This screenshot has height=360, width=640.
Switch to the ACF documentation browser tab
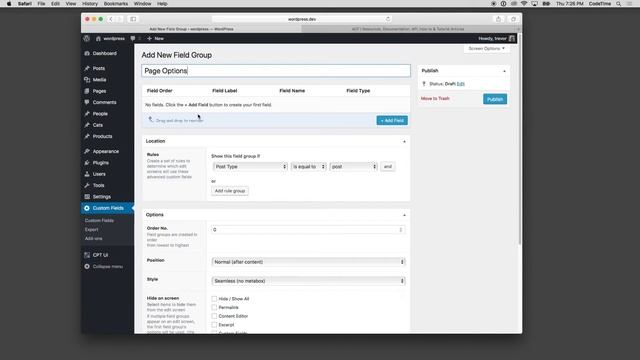408,29
